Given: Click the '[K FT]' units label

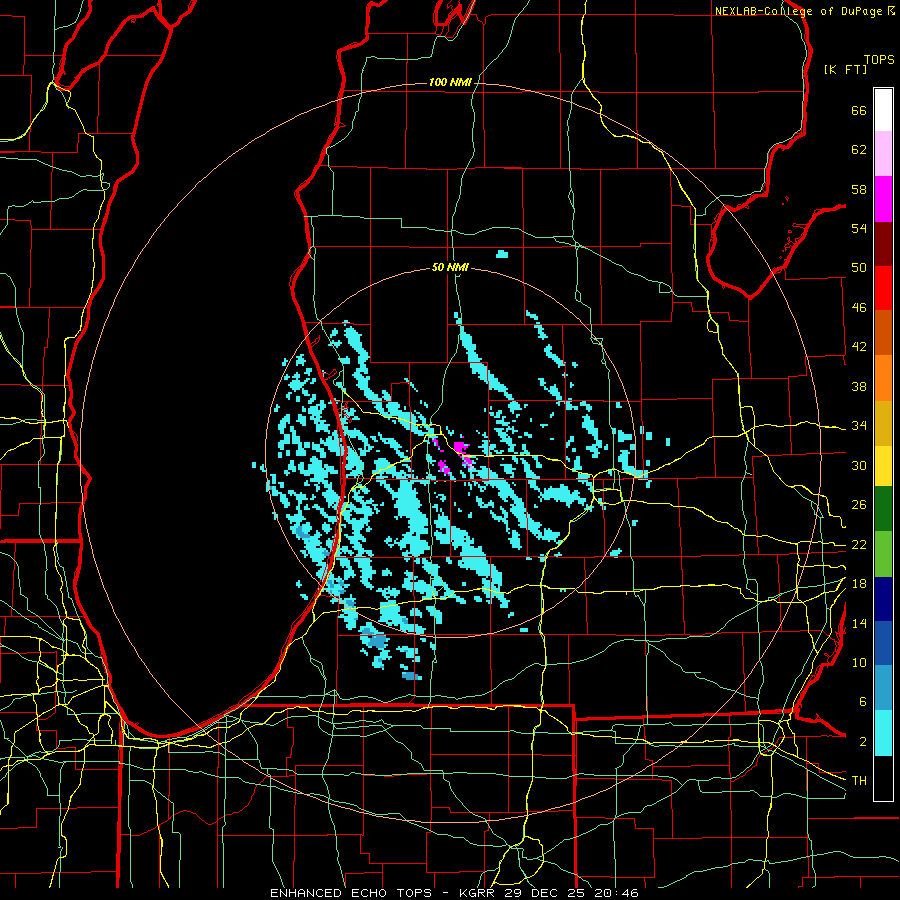Looking at the screenshot, I should coord(845,70).
